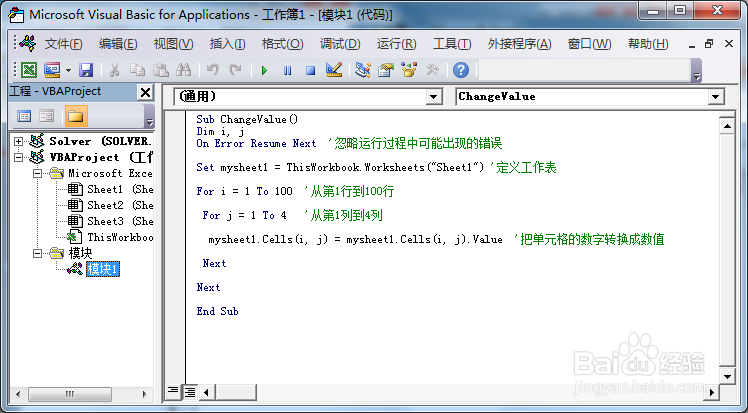Click the View Microsoft Excel icon
This screenshot has height=413, width=748.
[29, 70]
